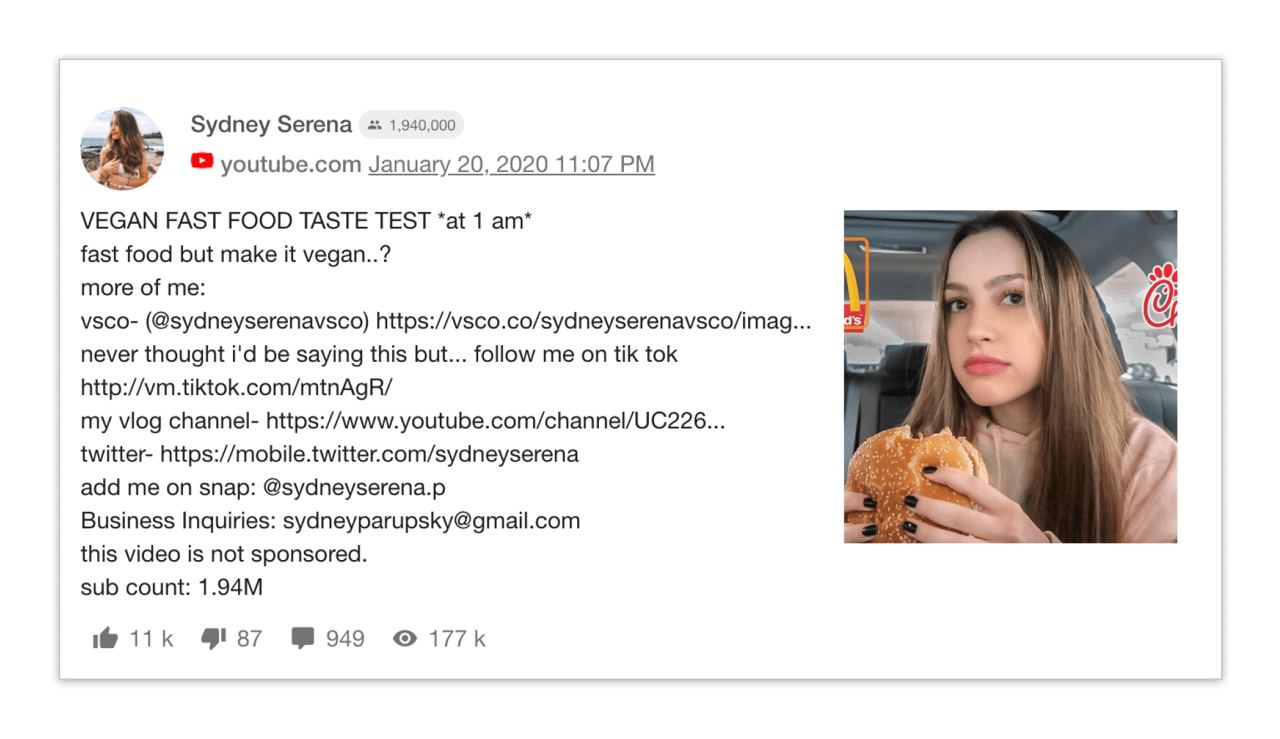Open the vm.tiktok.com link
The height and width of the screenshot is (739, 1280).
[x=237, y=387]
